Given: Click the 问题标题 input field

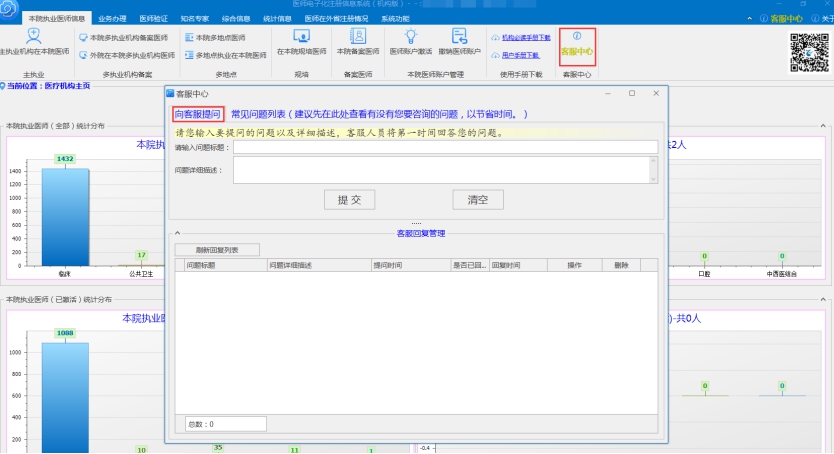Looking at the screenshot, I should click(x=445, y=148).
